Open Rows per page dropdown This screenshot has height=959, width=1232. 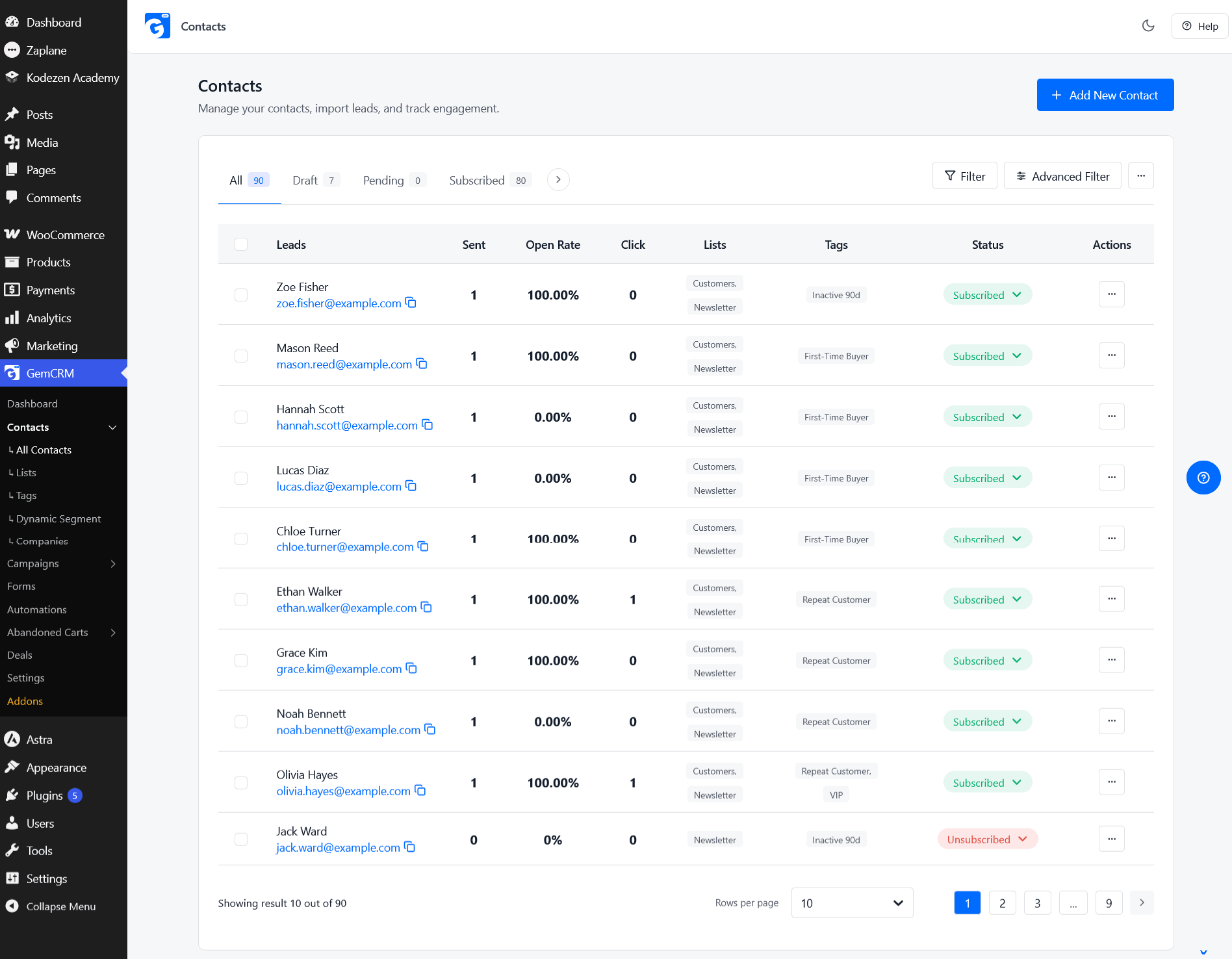(x=852, y=902)
